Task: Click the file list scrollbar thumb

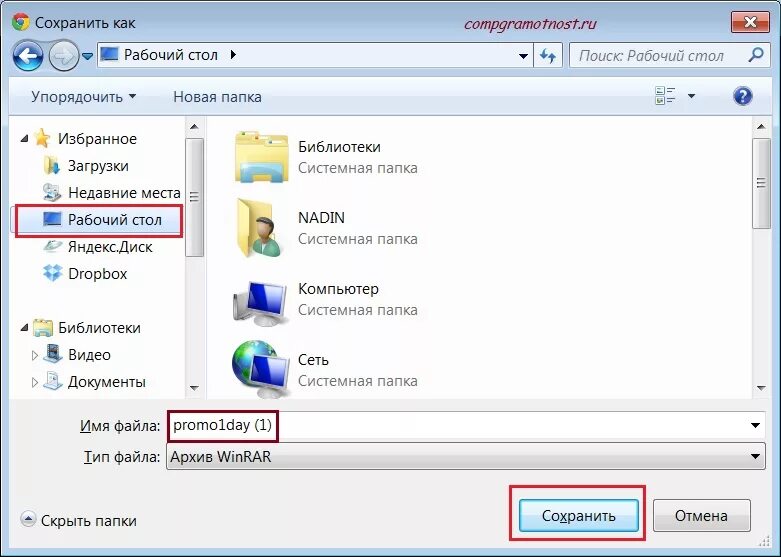Action: [761, 183]
